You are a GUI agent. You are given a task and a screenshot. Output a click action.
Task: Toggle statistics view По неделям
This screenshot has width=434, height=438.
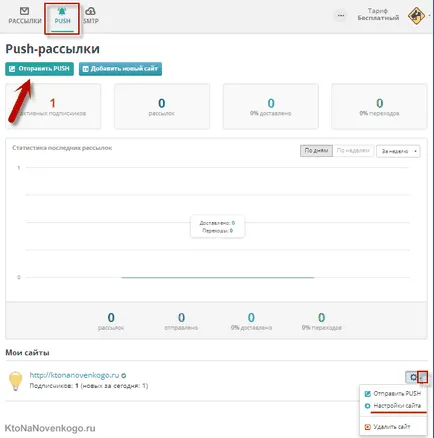tap(353, 151)
